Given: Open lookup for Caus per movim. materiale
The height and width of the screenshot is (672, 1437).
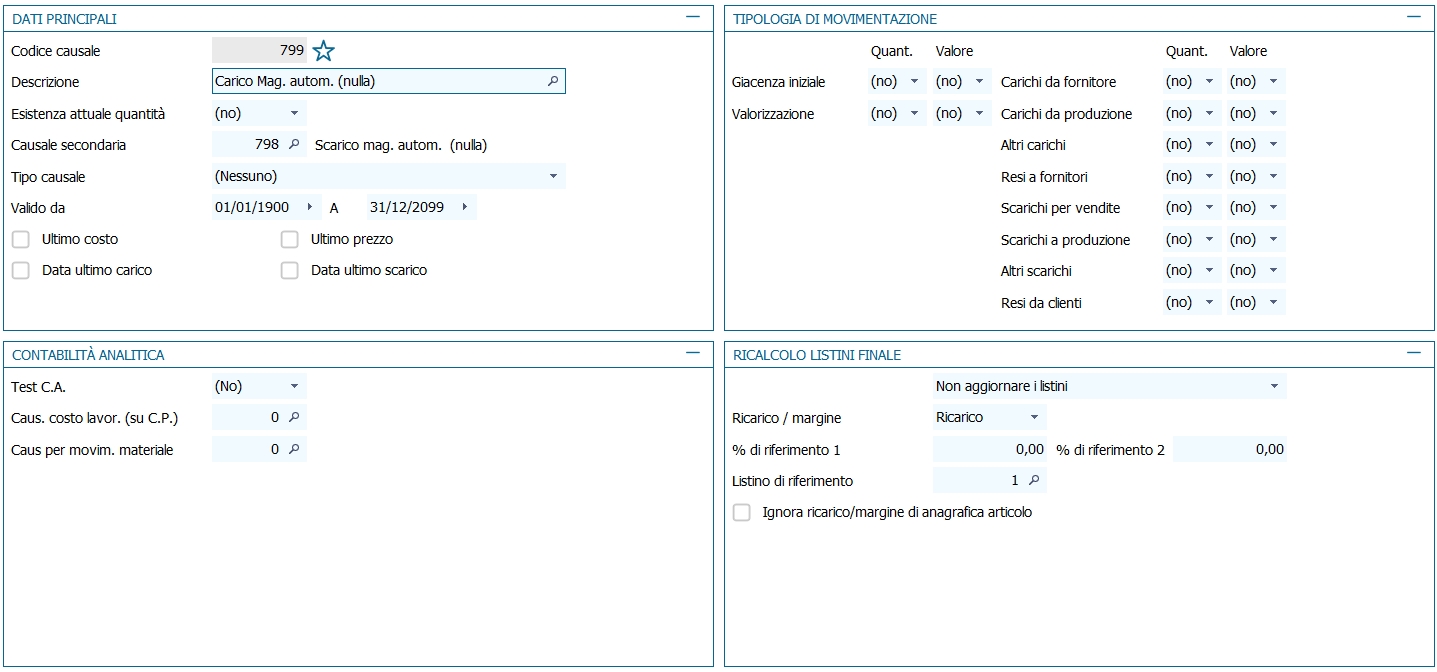Looking at the screenshot, I should point(294,450).
